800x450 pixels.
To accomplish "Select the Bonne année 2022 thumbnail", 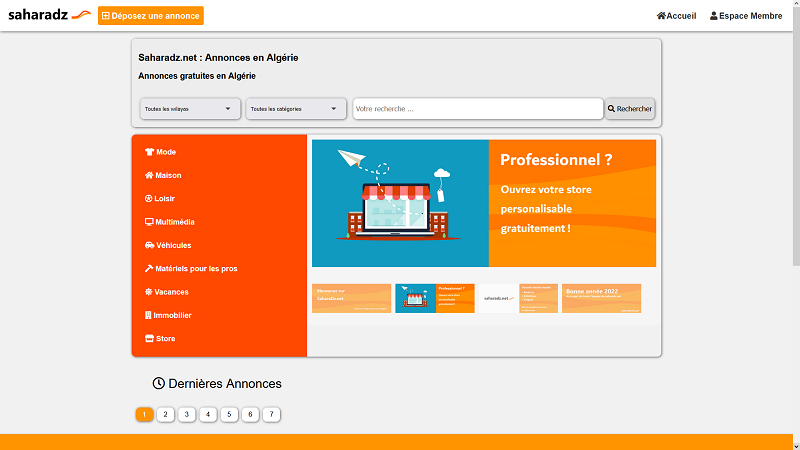I will (x=602, y=298).
